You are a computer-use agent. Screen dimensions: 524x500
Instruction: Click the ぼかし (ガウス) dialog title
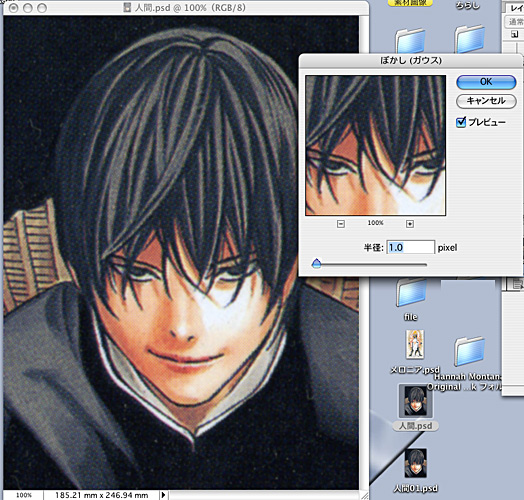[x=411, y=60]
